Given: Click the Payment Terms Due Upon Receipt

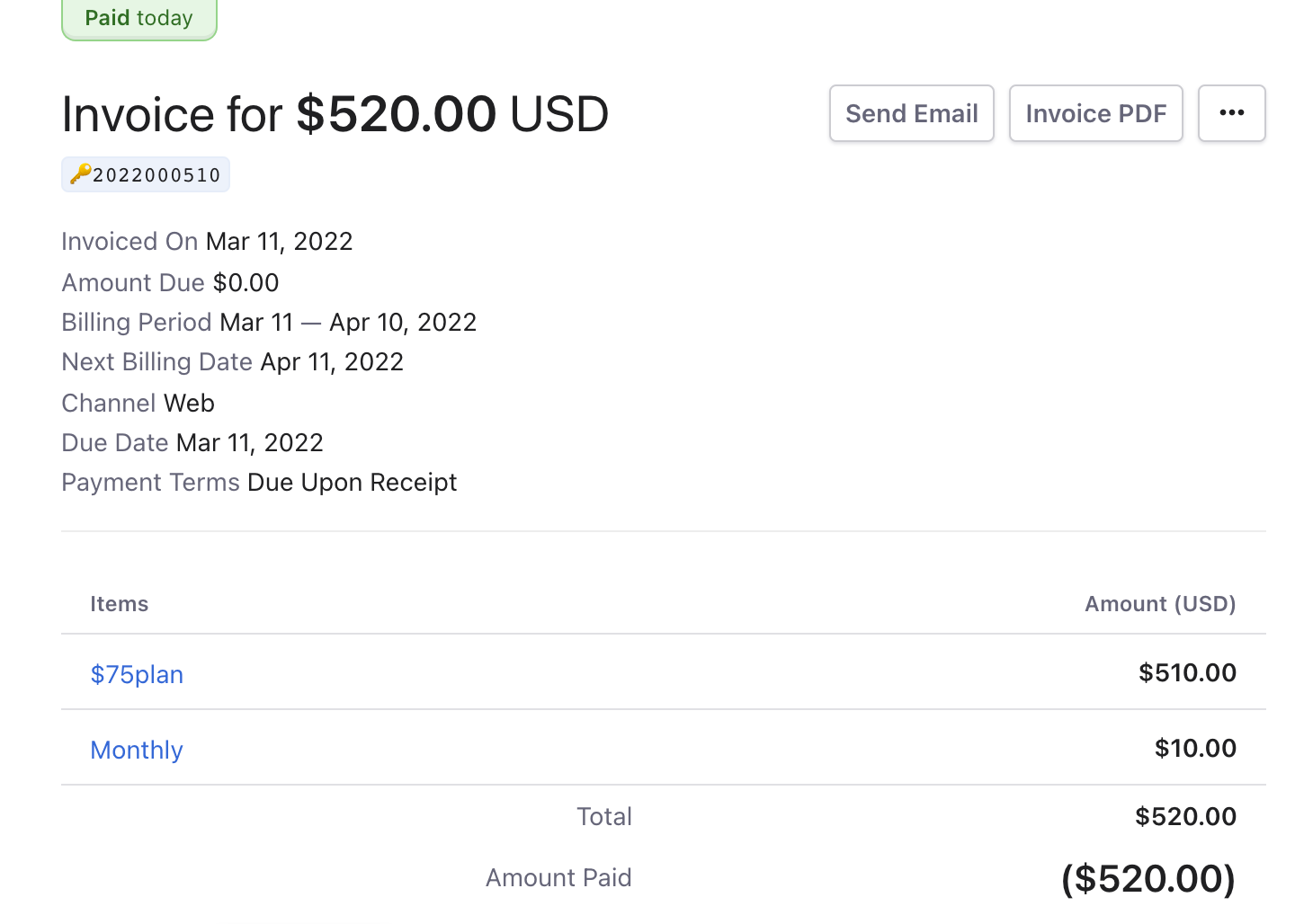Looking at the screenshot, I should (352, 482).
